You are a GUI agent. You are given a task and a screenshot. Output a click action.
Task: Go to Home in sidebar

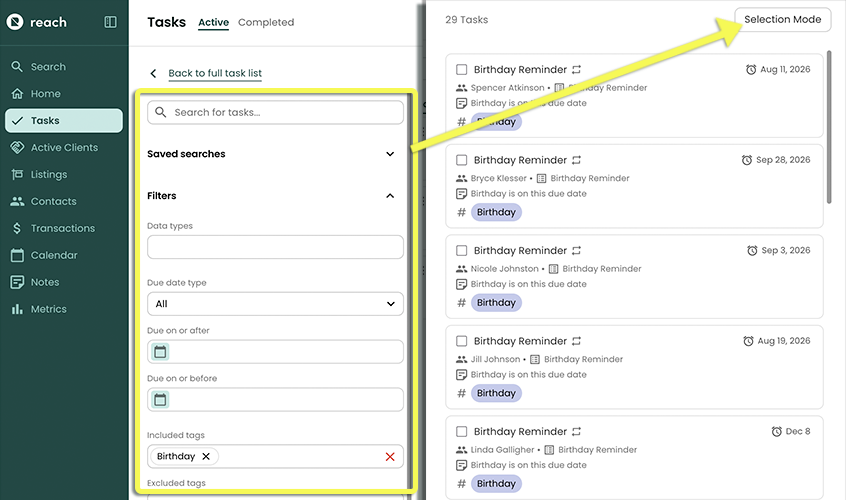pyautogui.click(x=45, y=94)
